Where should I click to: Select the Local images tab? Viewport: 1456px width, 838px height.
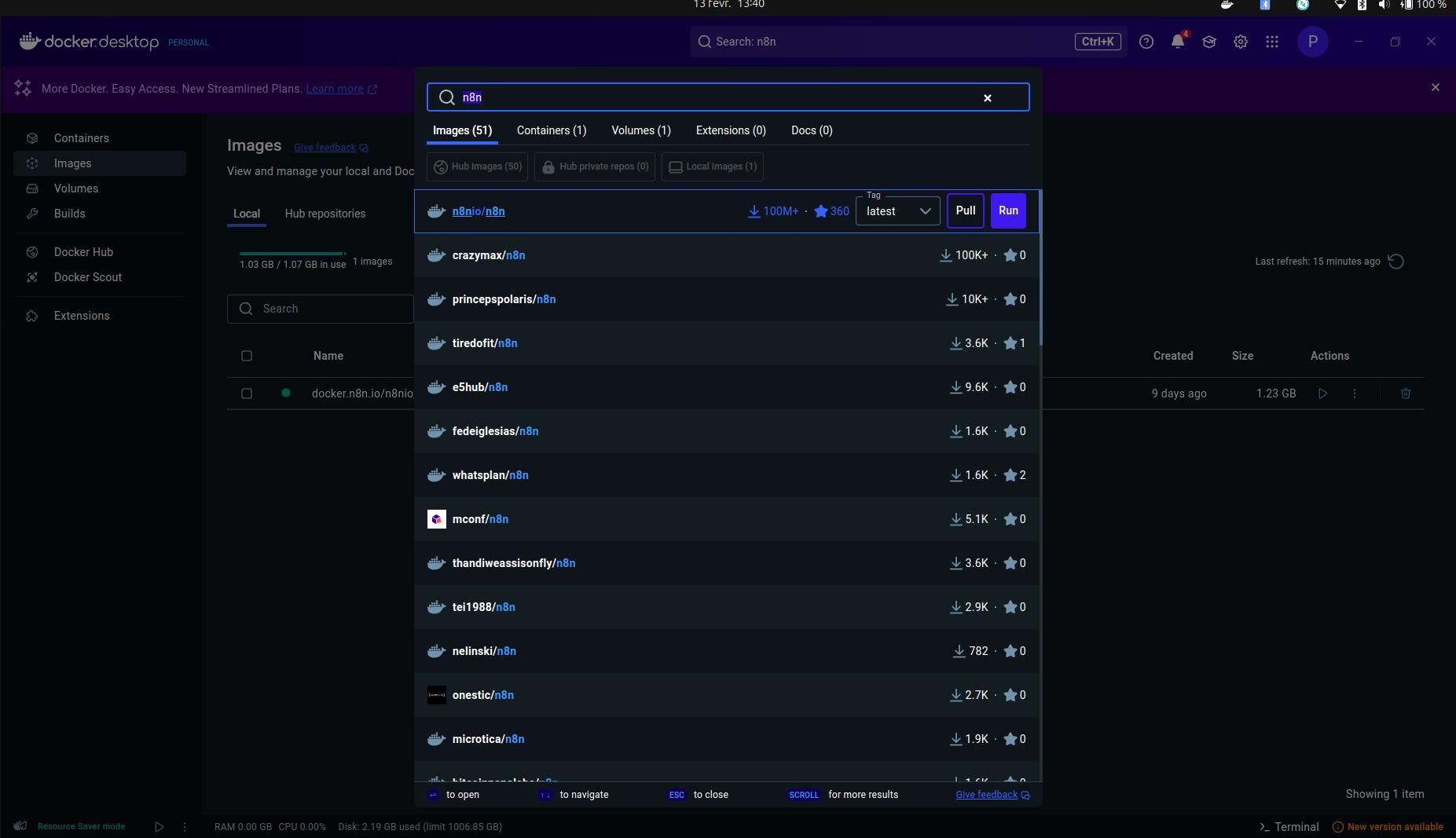point(247,214)
